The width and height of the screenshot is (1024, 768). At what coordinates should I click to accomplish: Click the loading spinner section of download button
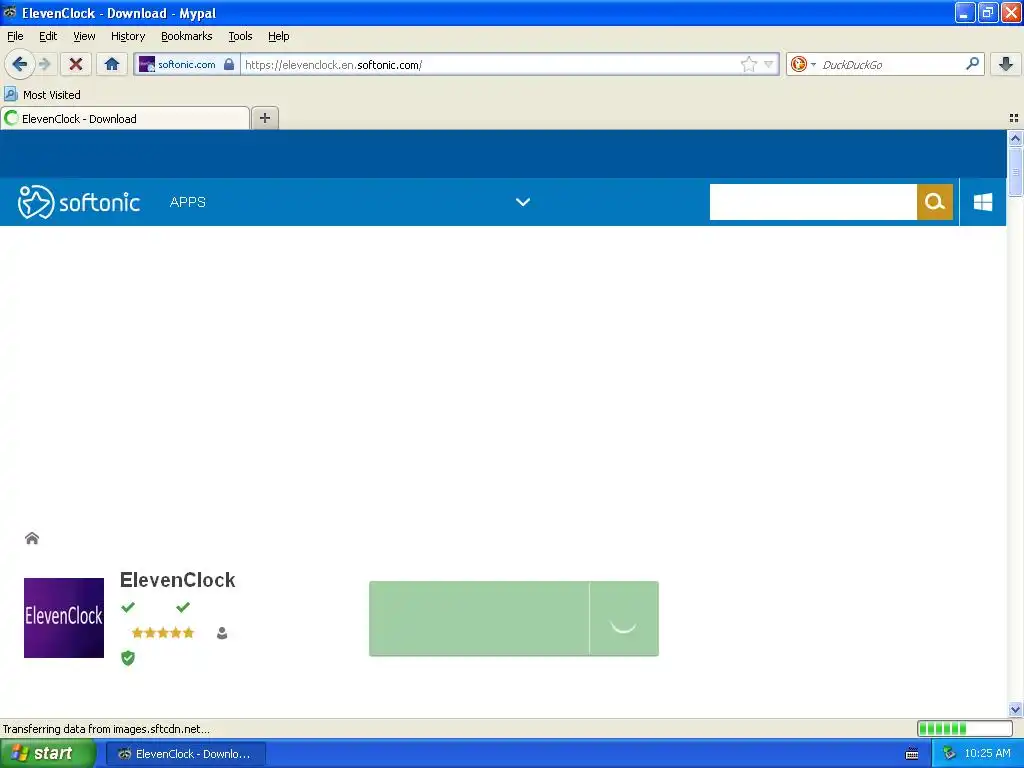click(x=624, y=618)
